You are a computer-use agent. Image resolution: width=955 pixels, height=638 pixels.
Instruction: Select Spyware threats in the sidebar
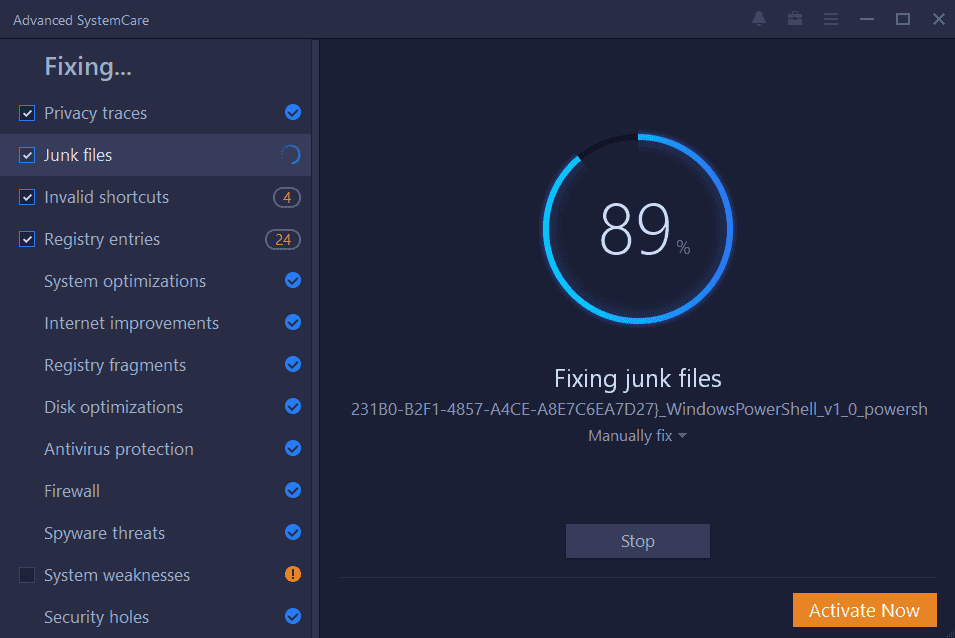click(x=104, y=532)
